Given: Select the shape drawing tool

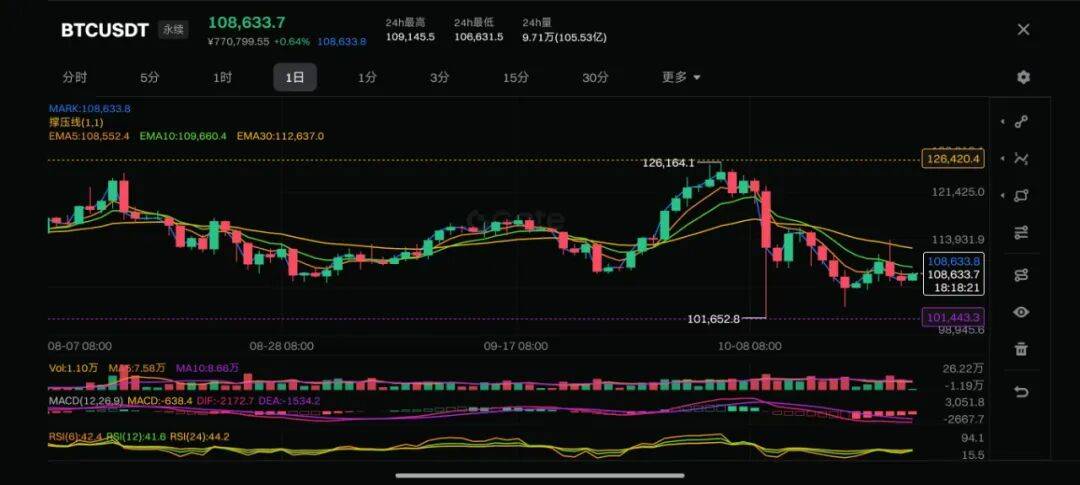Looking at the screenshot, I should (1021, 196).
